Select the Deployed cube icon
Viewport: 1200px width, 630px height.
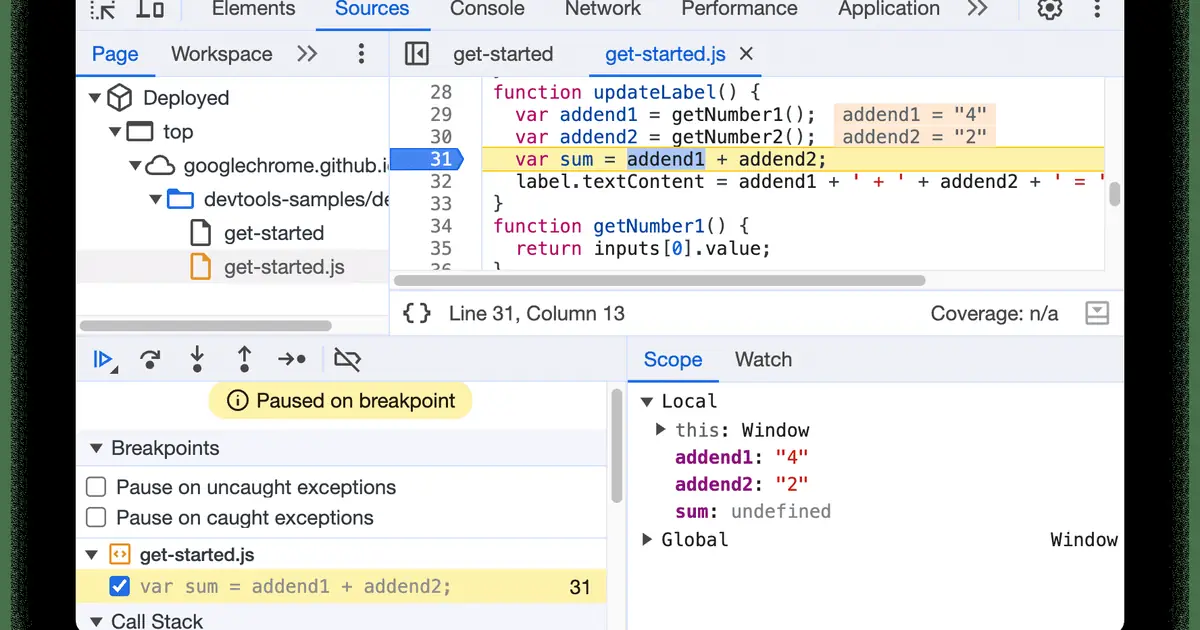point(120,97)
